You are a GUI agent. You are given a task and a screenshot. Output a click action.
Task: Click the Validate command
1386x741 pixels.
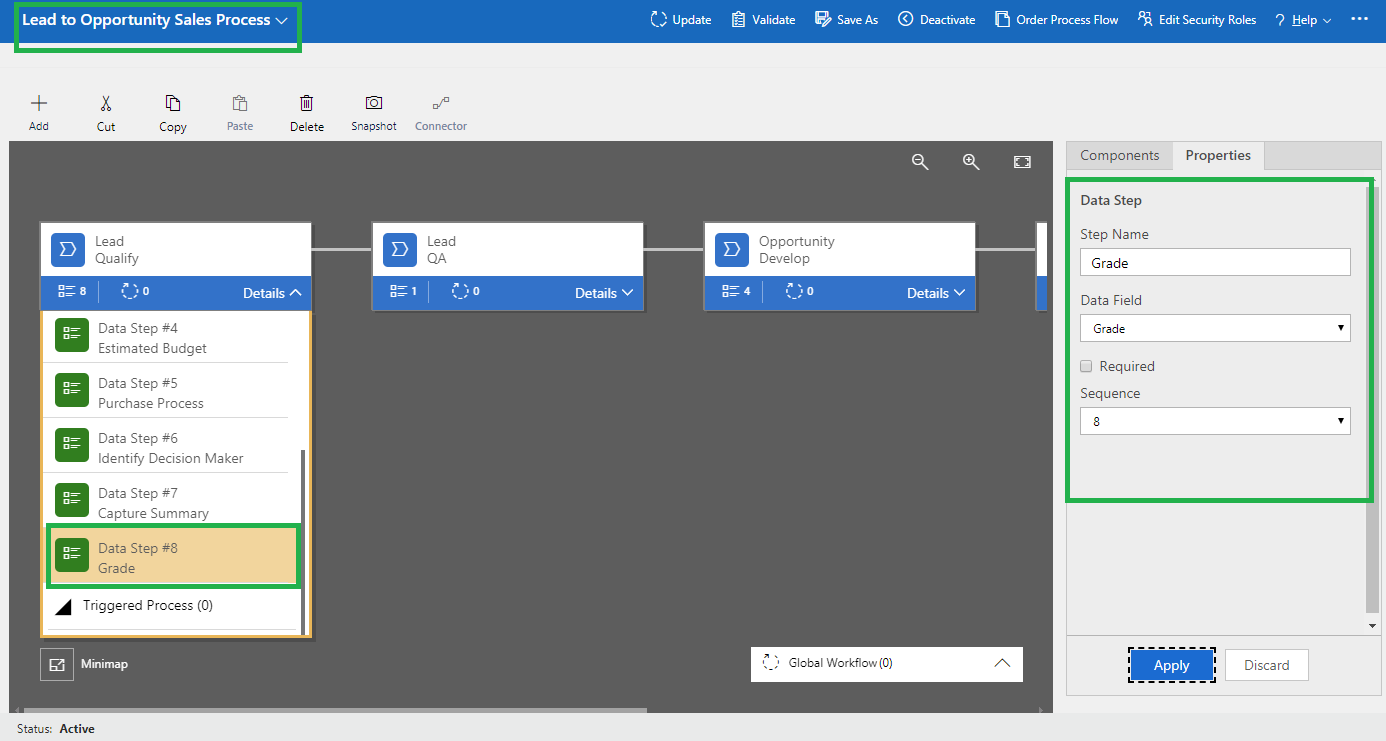(x=763, y=20)
